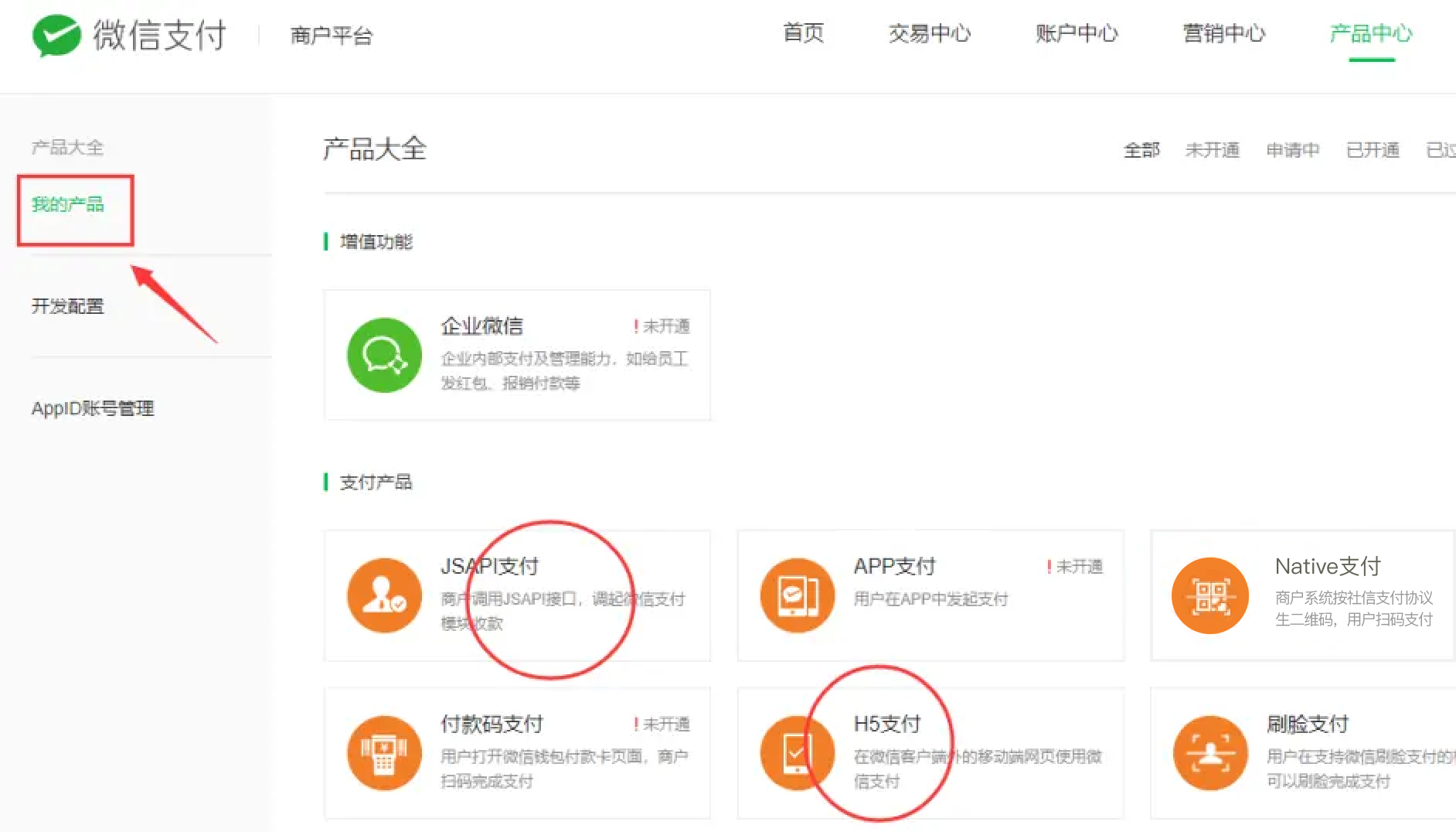
Task: Click the WeChat Pay green logo
Action: [56, 36]
